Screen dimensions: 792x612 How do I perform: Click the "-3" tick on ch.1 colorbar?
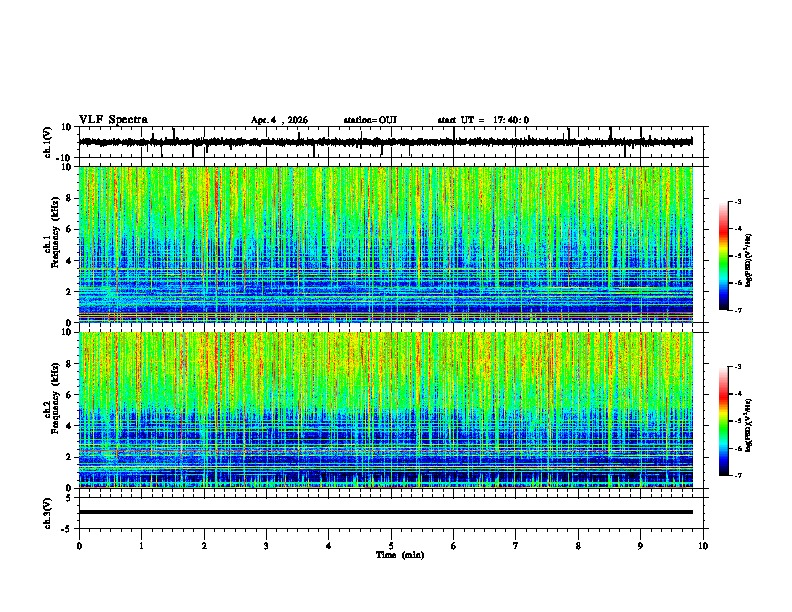(738, 201)
